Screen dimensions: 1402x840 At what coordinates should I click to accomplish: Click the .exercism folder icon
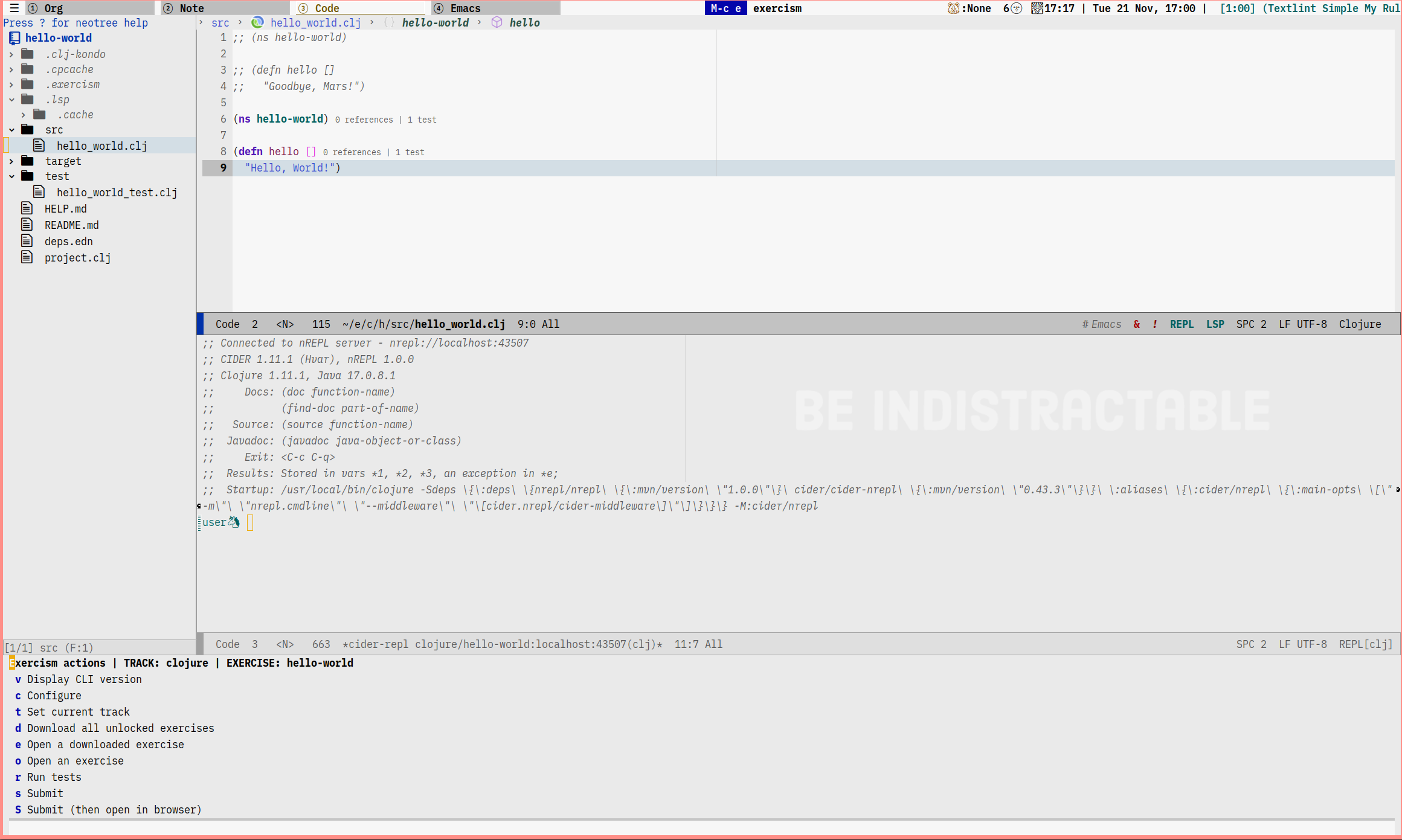coord(27,84)
